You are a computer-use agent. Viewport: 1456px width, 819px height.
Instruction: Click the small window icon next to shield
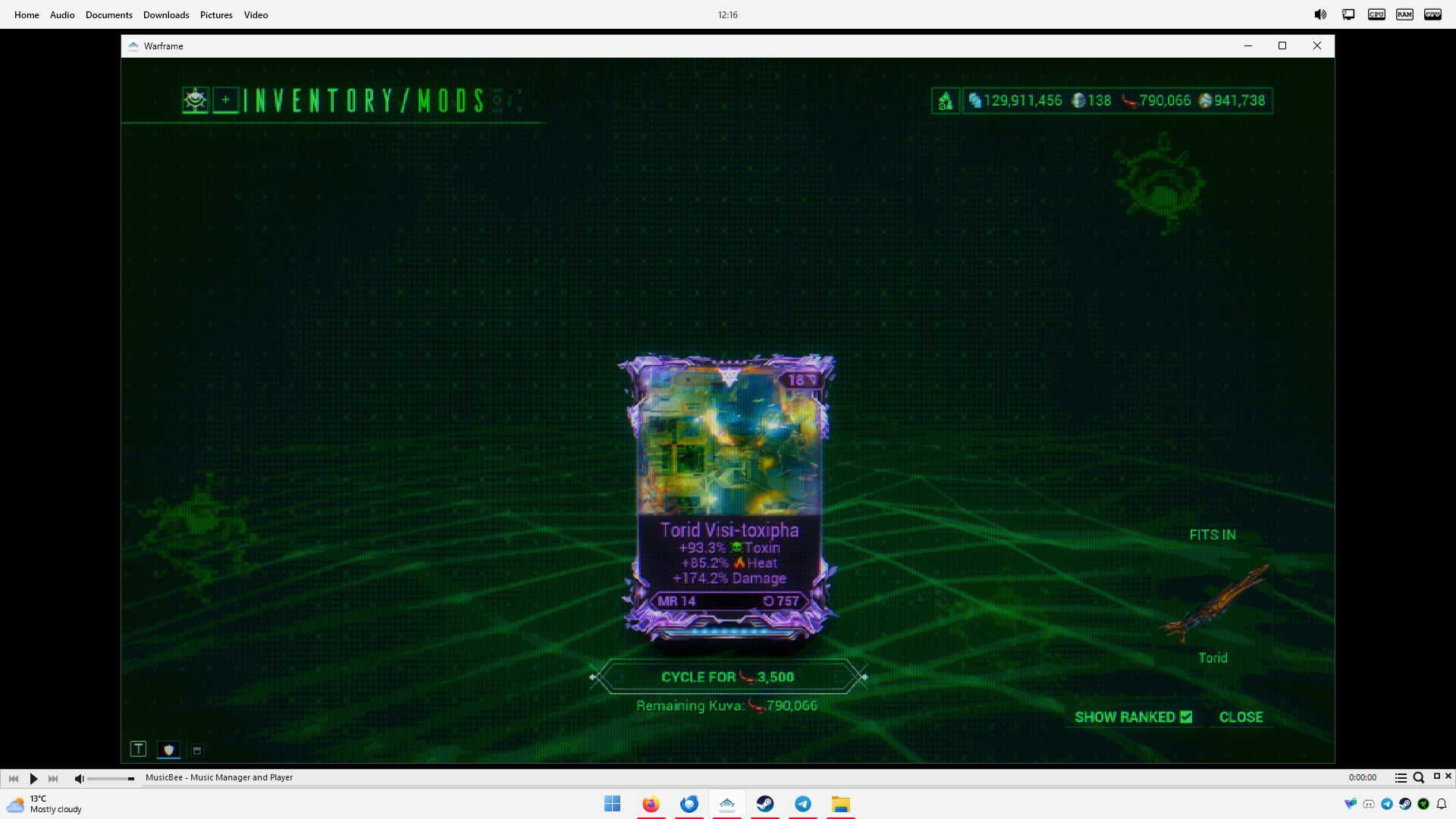197,750
